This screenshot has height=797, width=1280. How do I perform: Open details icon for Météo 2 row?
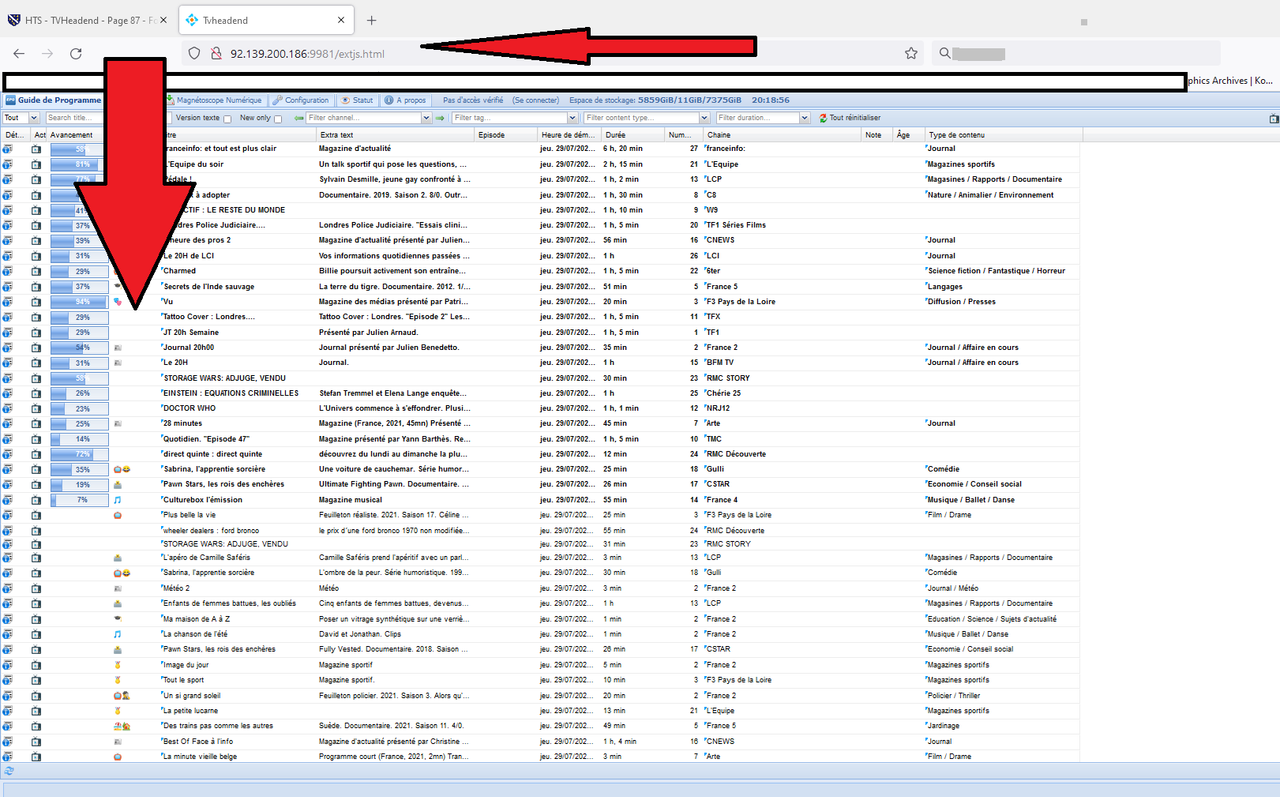(7, 588)
